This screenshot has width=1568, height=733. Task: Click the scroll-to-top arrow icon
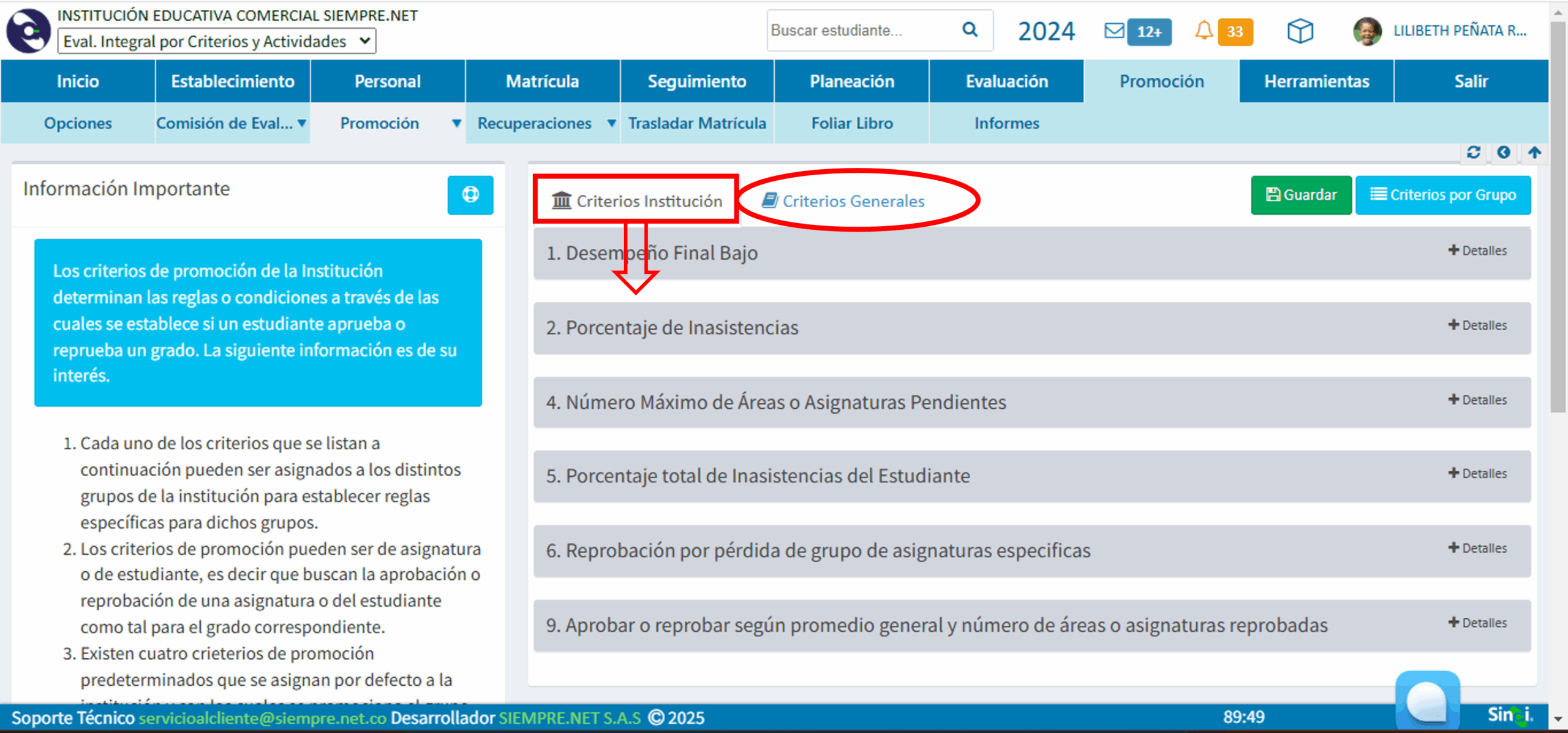(x=1534, y=153)
